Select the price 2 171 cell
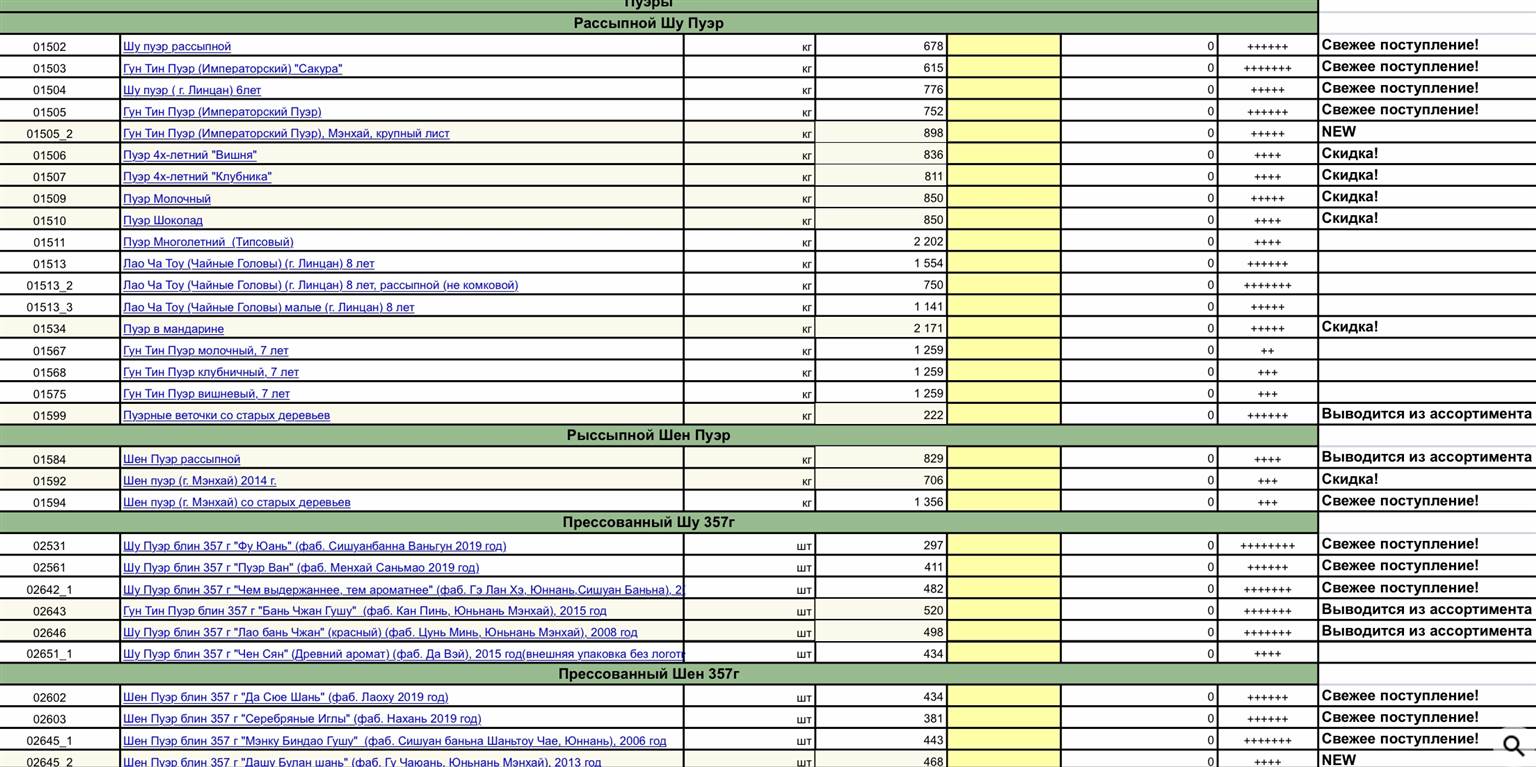The width and height of the screenshot is (1536, 767). point(881,329)
